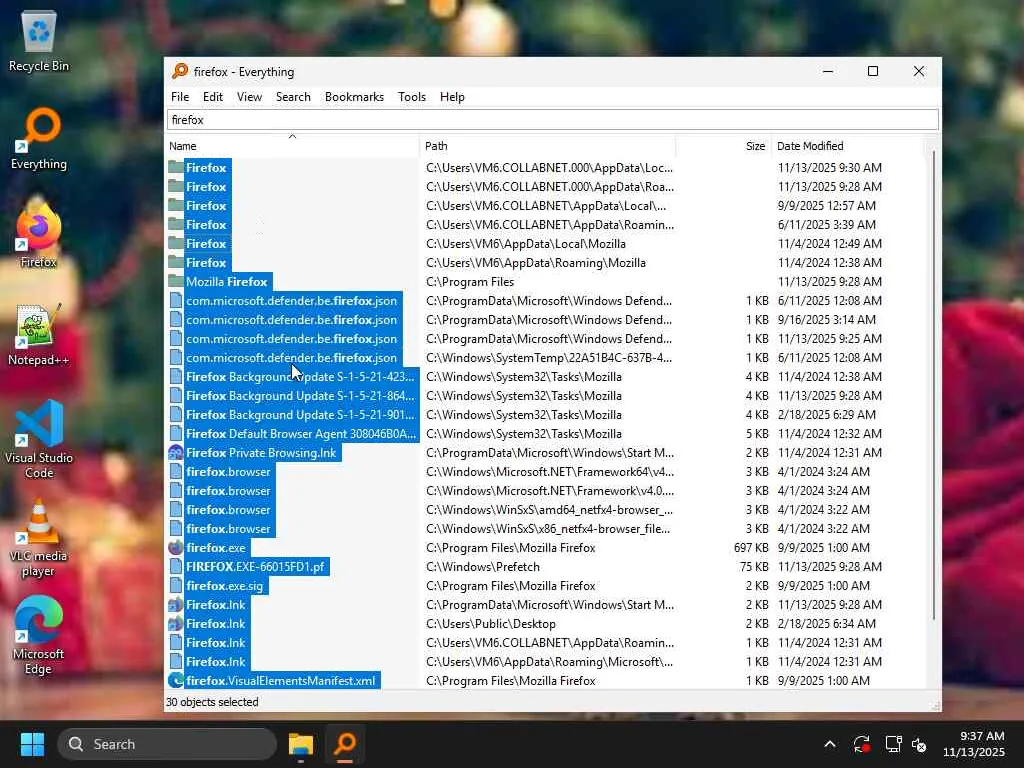1024x768 pixels.
Task: Click the Mozilla Firefox folder icon
Action: click(x=176, y=281)
